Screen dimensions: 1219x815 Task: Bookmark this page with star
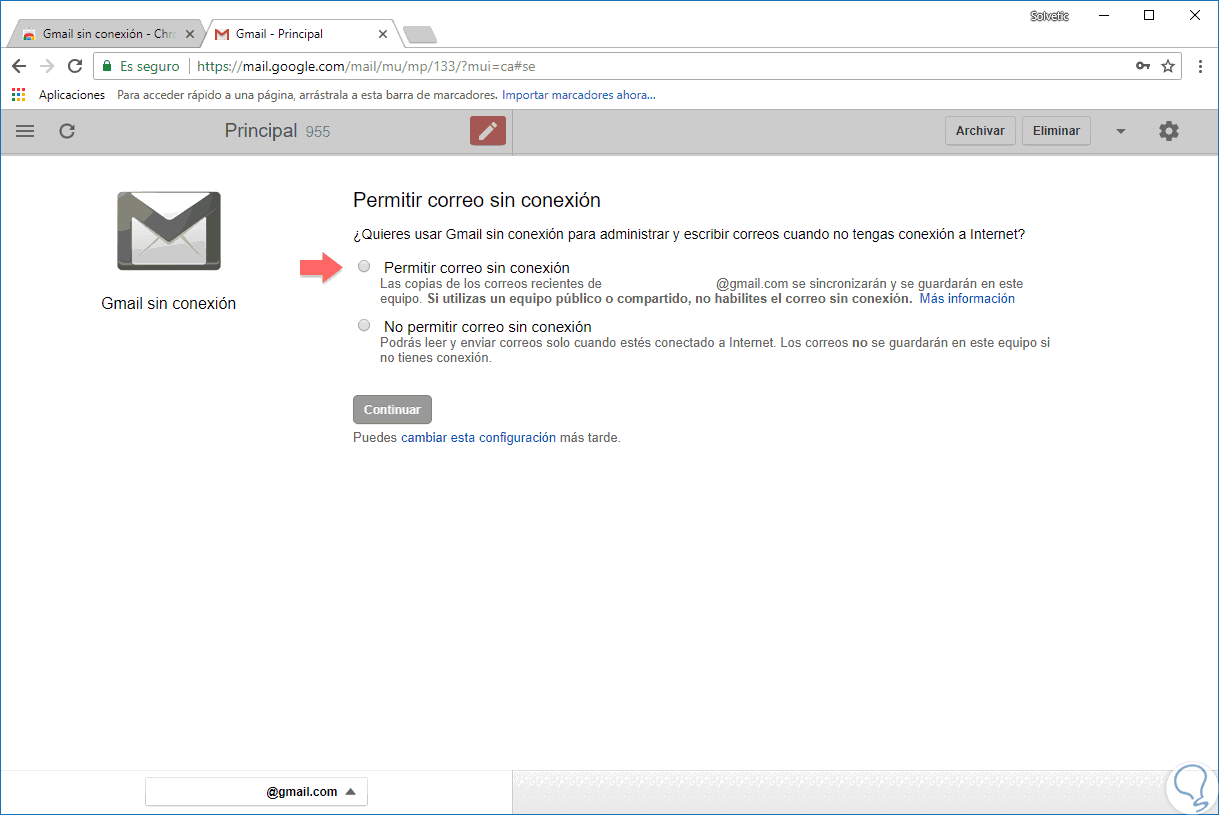[1167, 66]
